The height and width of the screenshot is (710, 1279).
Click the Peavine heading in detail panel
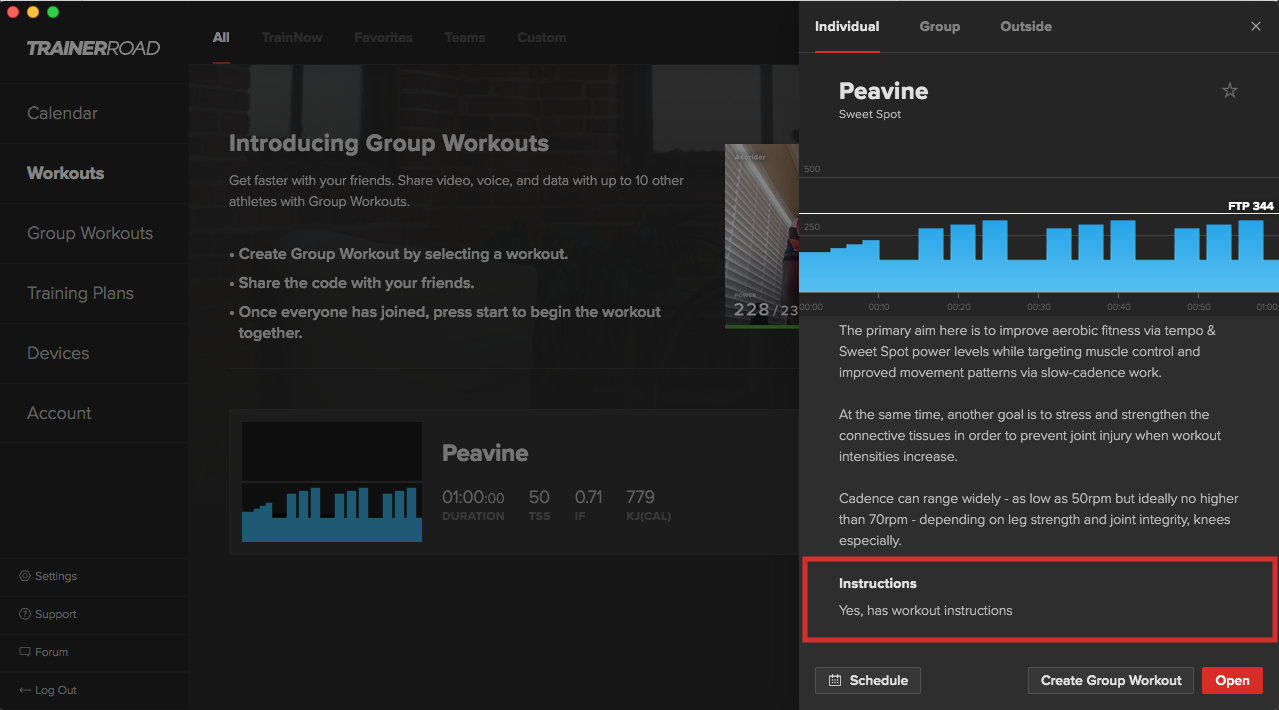[883, 91]
